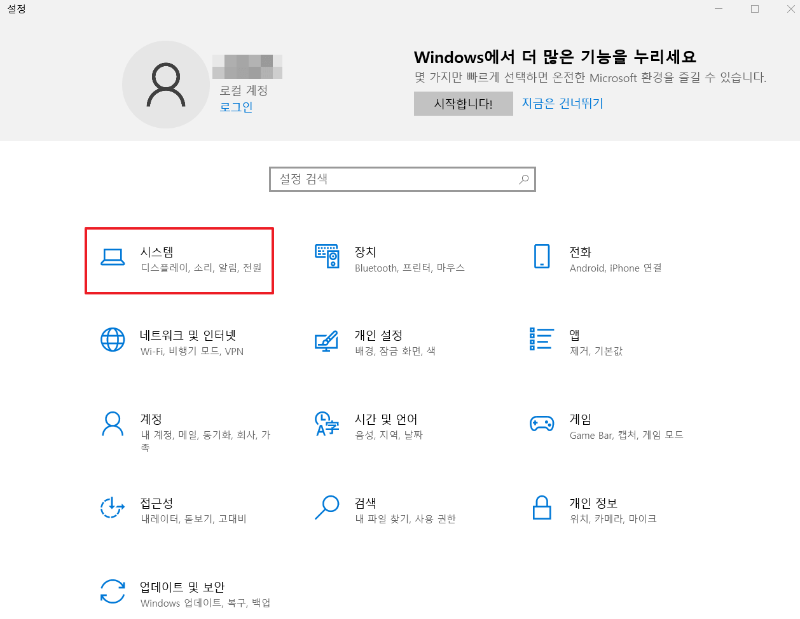Screen dimensions: 800x619
Task: Close the 설정 window
Action: click(790, 9)
